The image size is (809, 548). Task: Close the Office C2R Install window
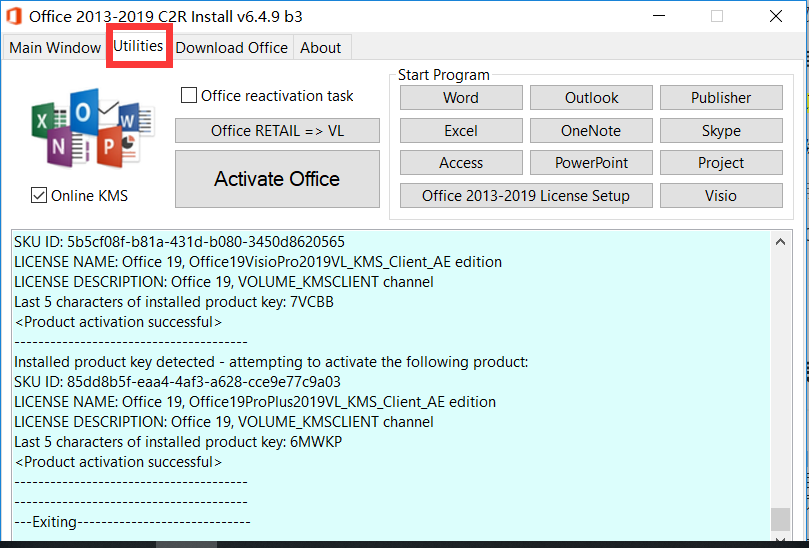(x=775, y=16)
